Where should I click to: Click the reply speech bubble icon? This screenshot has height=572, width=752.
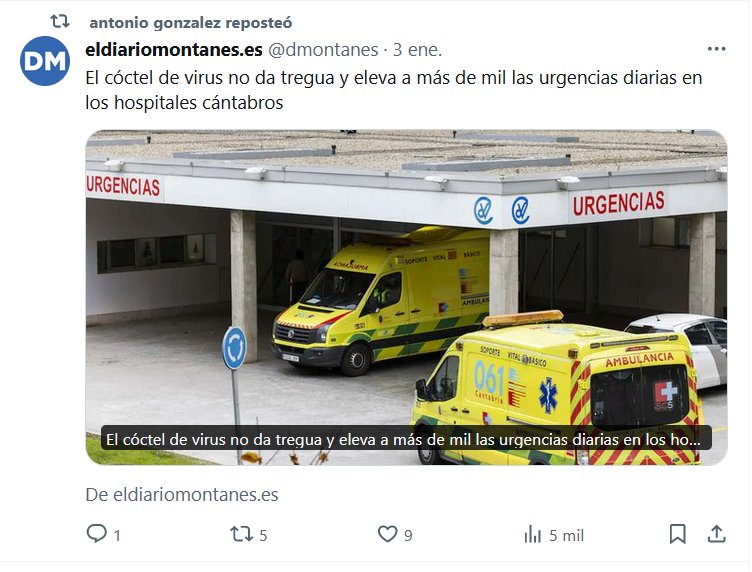[x=96, y=534]
